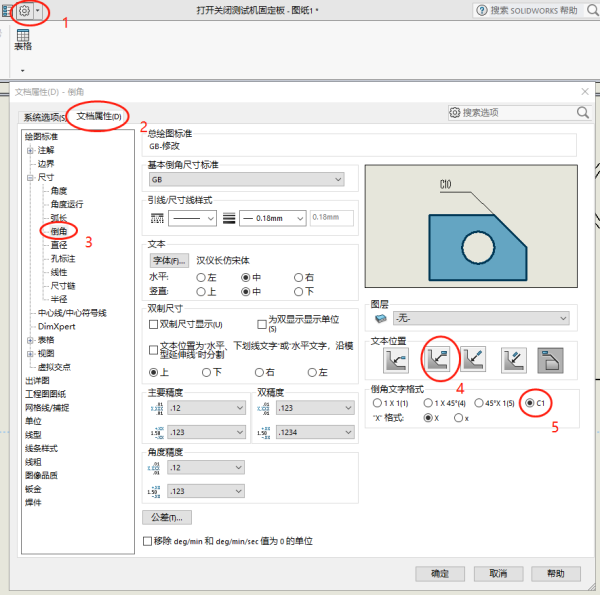Select vertical 上 radio button
Image resolution: width=600 pixels, height=595 pixels.
pos(201,292)
